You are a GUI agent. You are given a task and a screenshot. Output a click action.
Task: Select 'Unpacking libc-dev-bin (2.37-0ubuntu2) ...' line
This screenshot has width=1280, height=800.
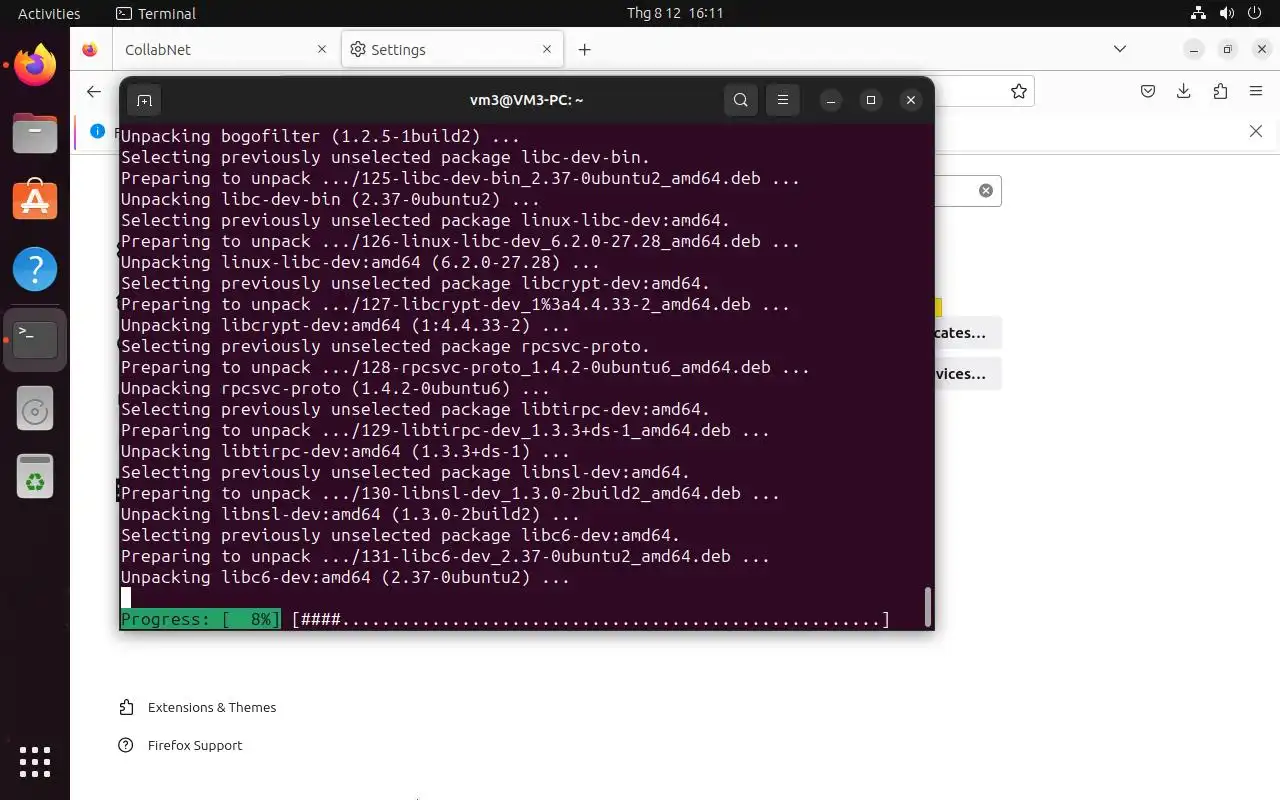[330, 199]
